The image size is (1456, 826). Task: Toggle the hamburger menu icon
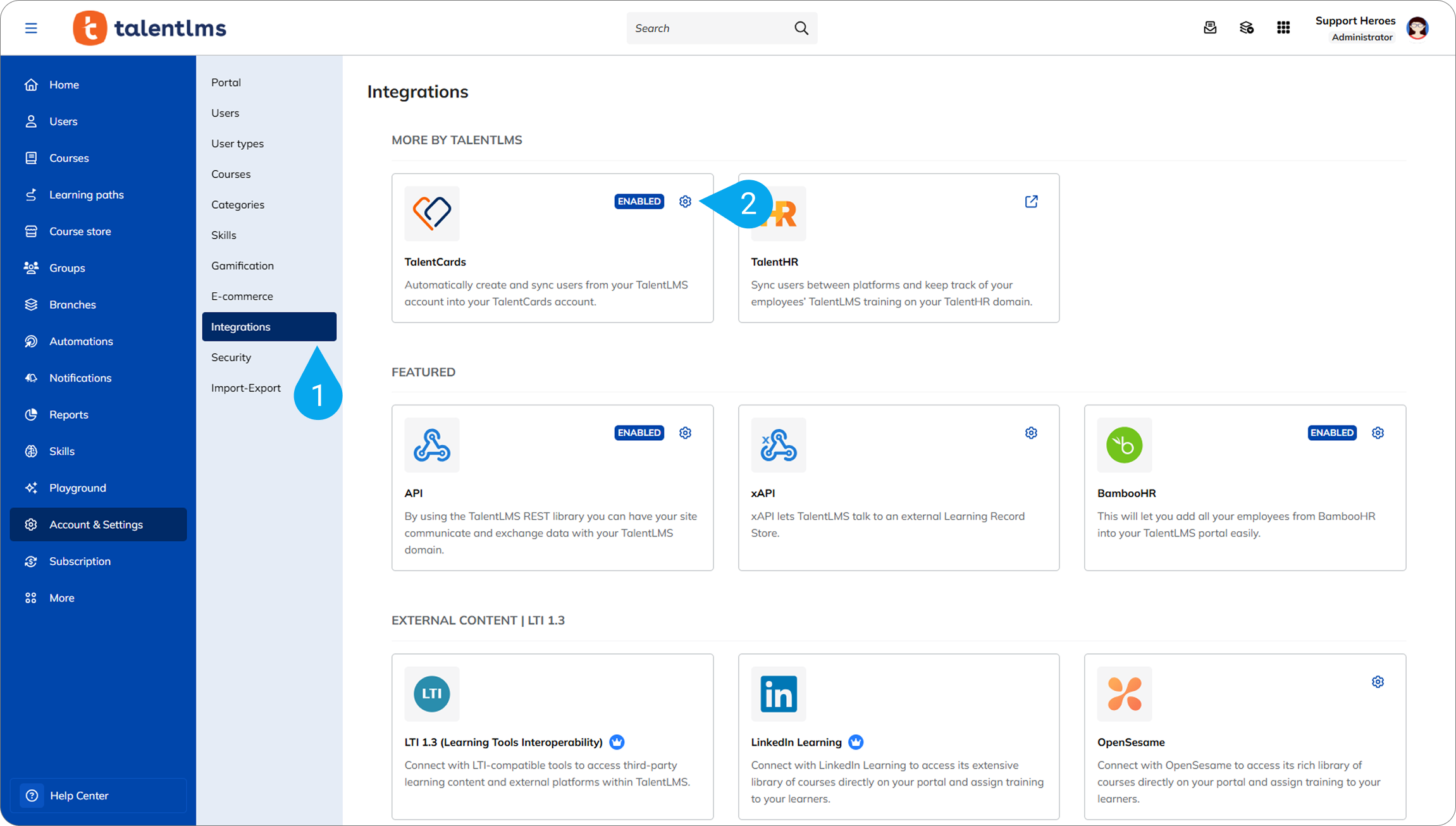(x=31, y=28)
